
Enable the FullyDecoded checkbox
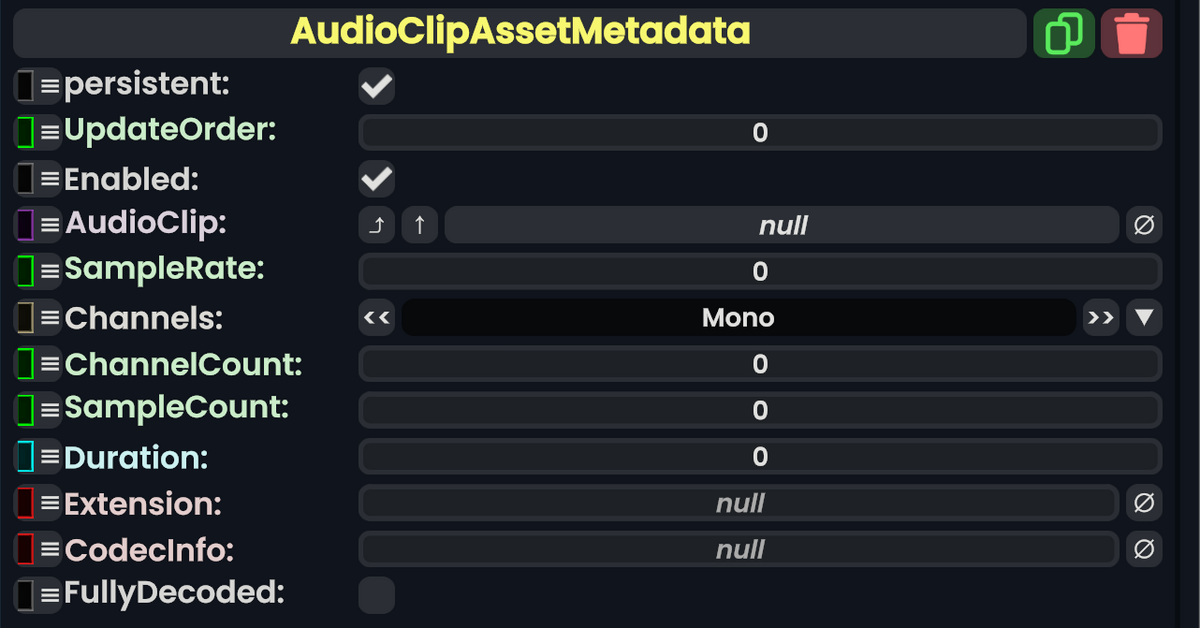tap(376, 595)
